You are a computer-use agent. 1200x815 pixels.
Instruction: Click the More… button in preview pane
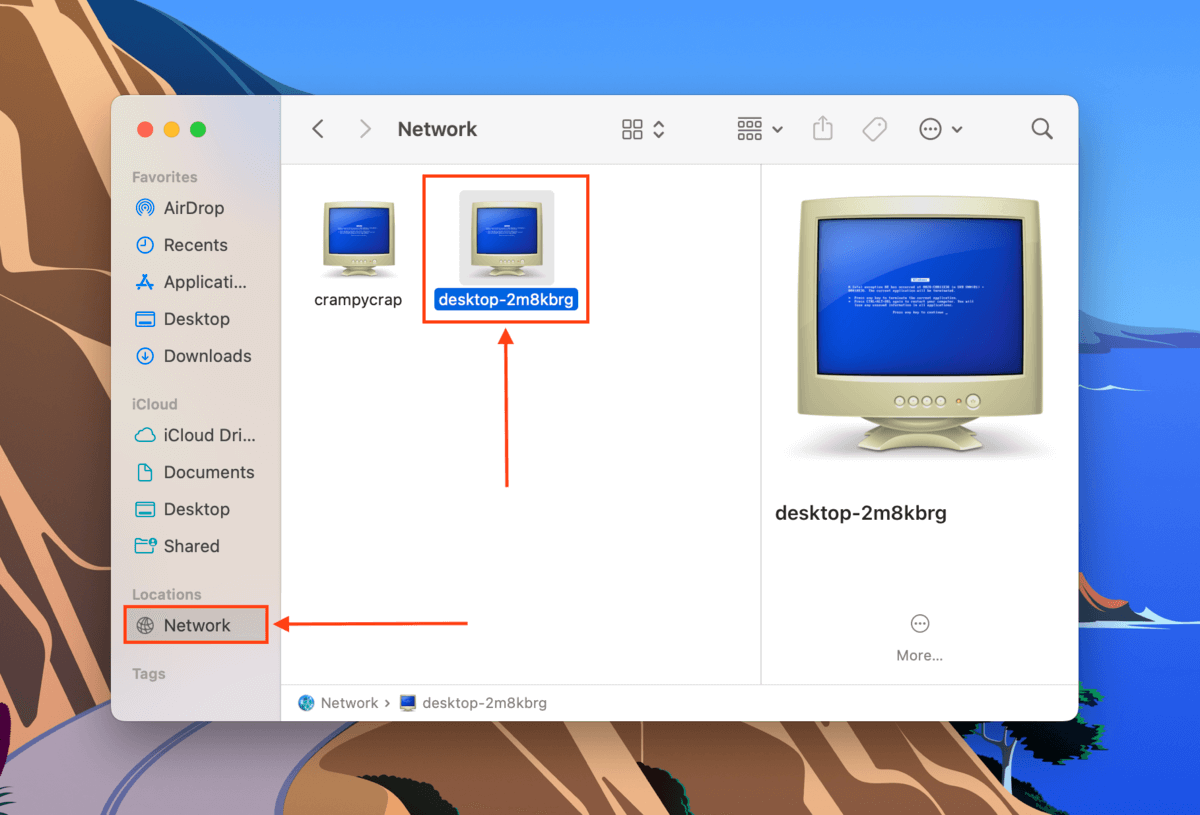920,638
